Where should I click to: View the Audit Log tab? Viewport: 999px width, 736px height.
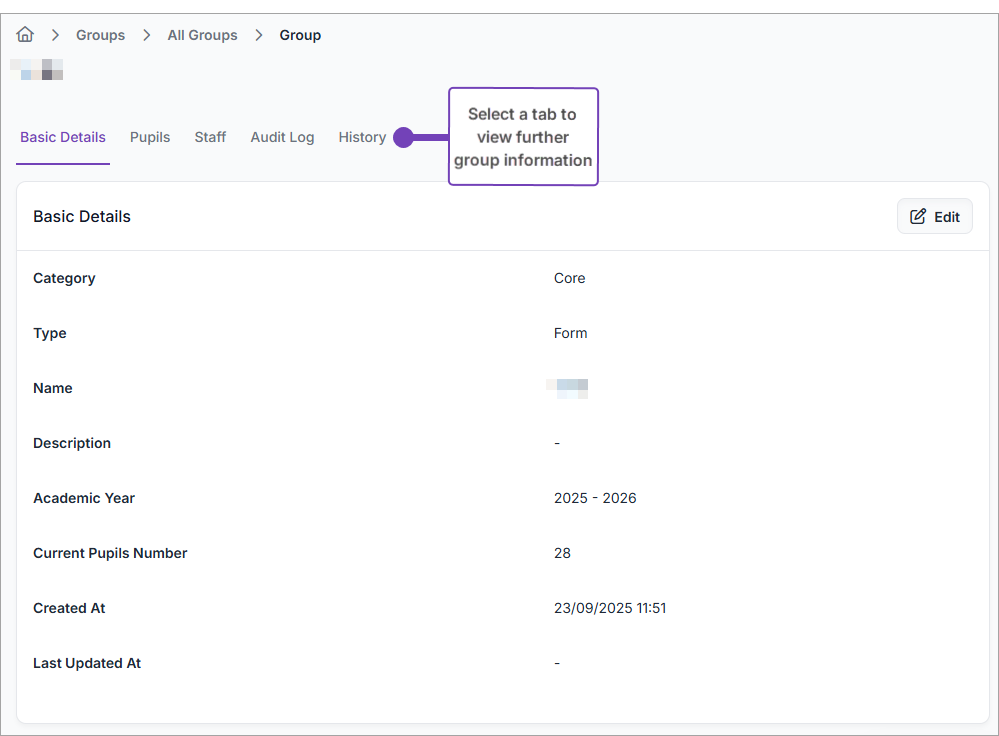(282, 138)
